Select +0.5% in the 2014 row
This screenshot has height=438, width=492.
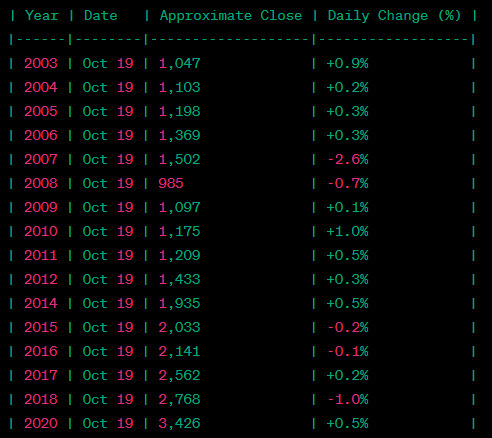(x=348, y=303)
